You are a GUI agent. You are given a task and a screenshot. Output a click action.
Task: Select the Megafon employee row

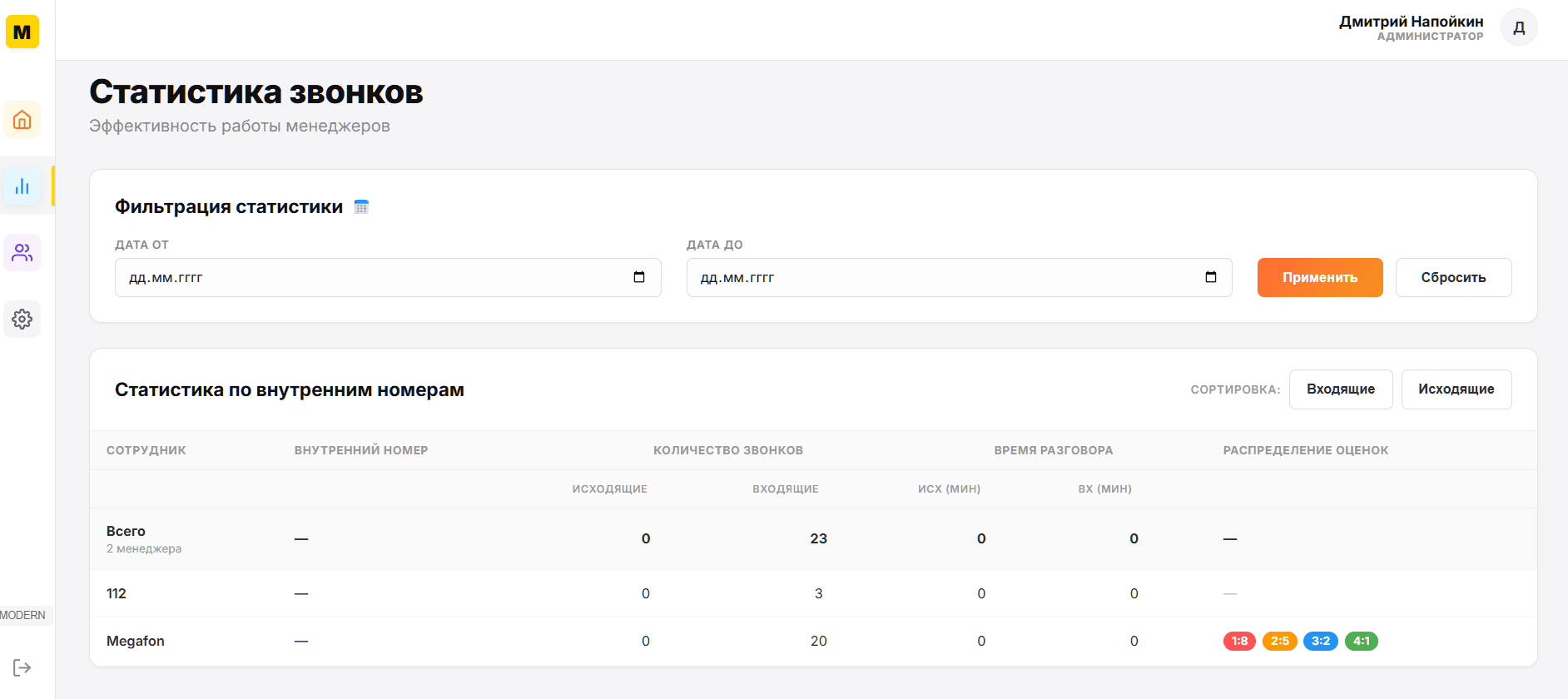136,641
